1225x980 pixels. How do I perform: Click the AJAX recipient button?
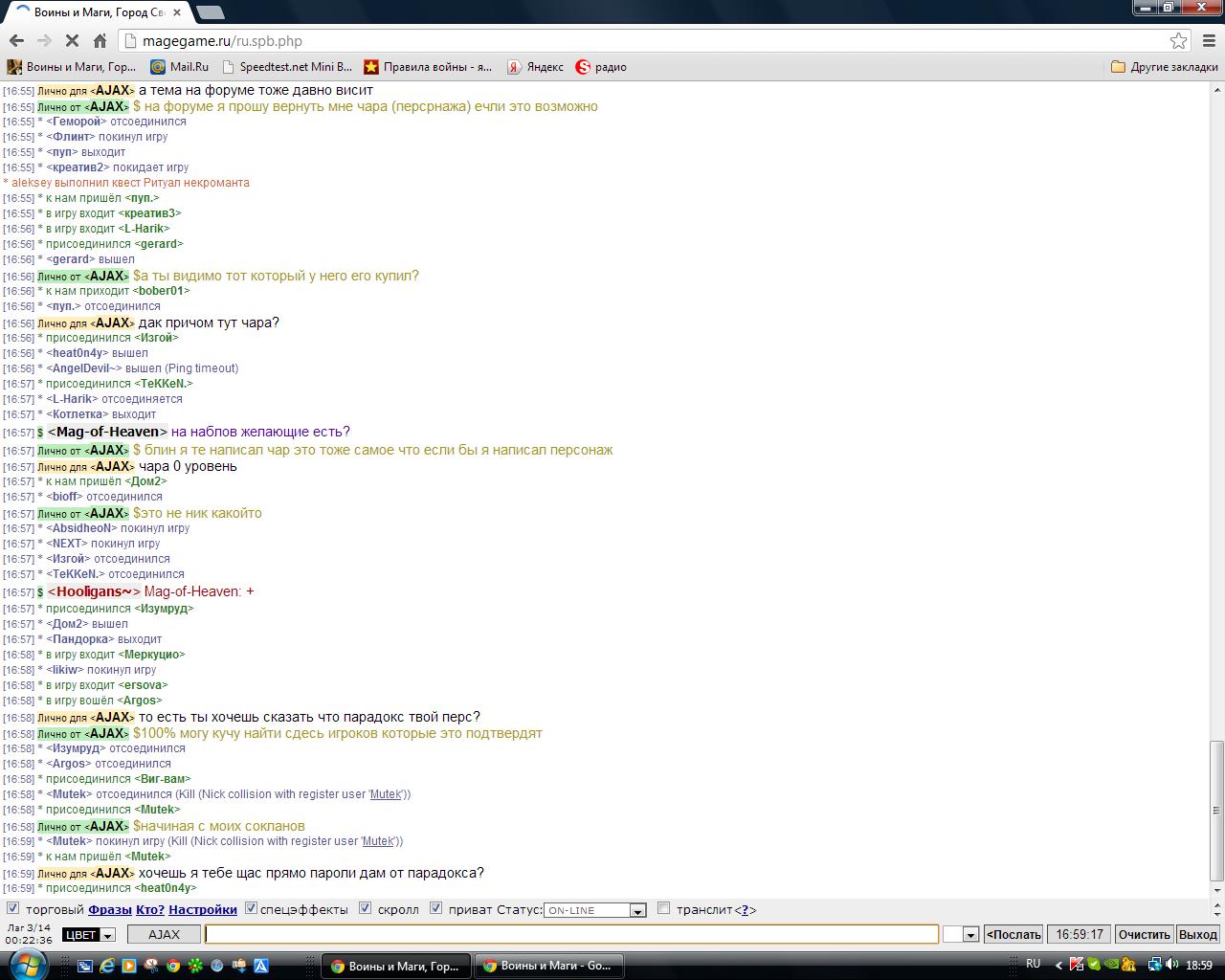coord(164,935)
